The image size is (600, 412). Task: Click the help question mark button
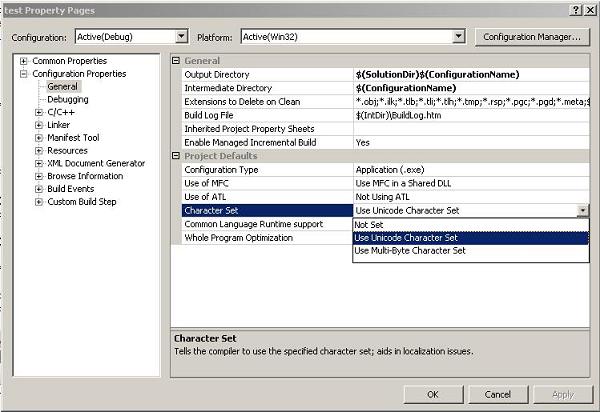pos(576,9)
